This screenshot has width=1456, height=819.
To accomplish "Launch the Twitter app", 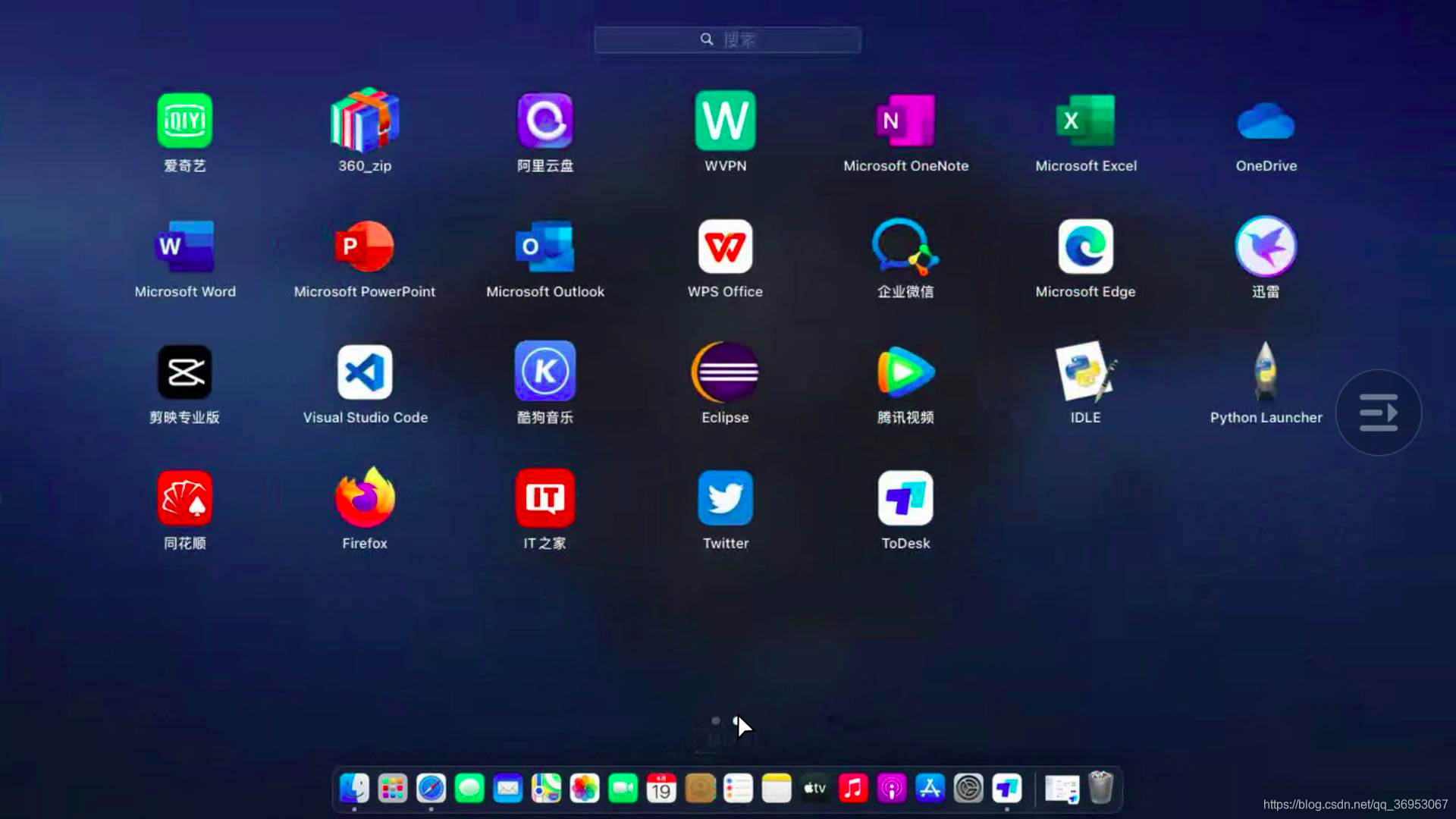I will 726,498.
